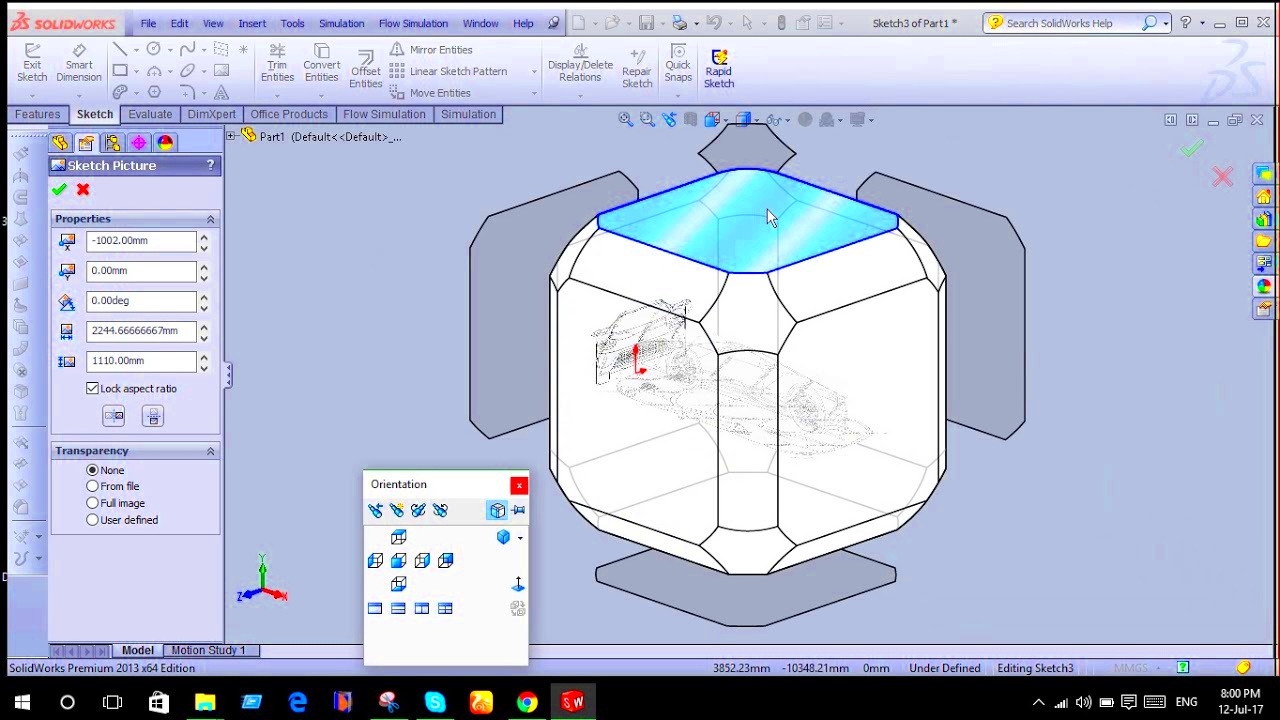The height and width of the screenshot is (720, 1280).
Task: Switch to Features tab
Action: [x=38, y=114]
